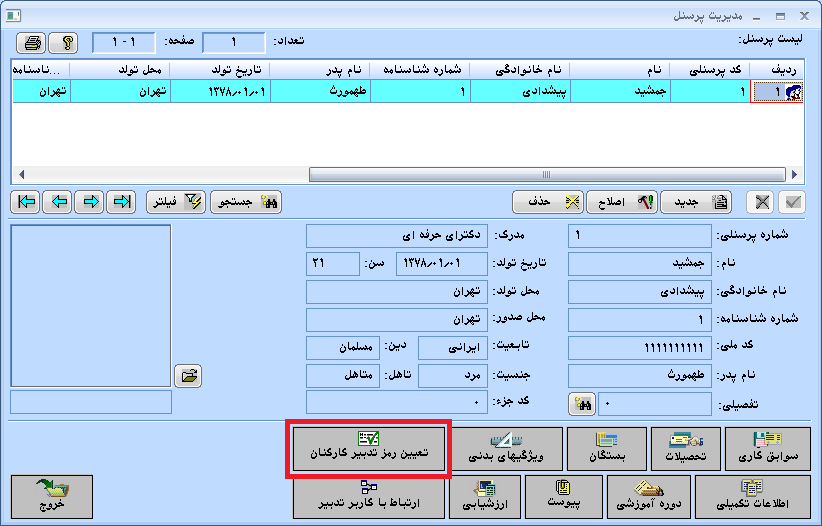This screenshot has width=822, height=526.
Task: Click the تفصیلی input field
Action: [x=655, y=403]
